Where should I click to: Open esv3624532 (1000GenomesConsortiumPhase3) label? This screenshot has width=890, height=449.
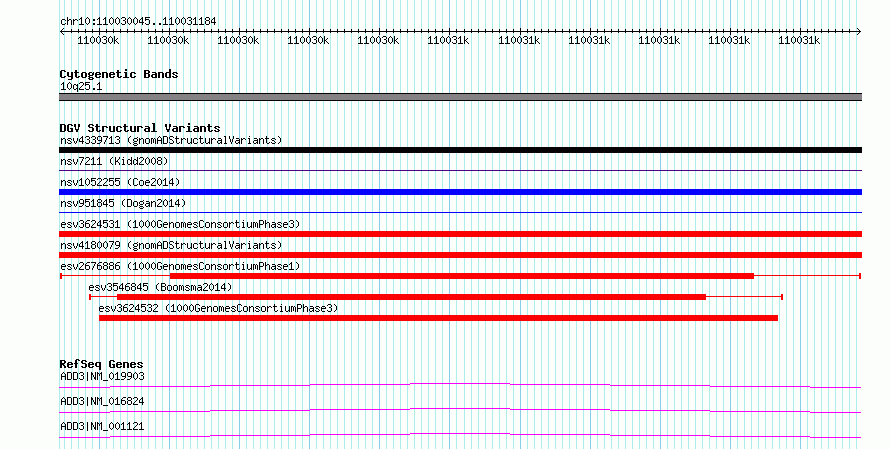218,308
